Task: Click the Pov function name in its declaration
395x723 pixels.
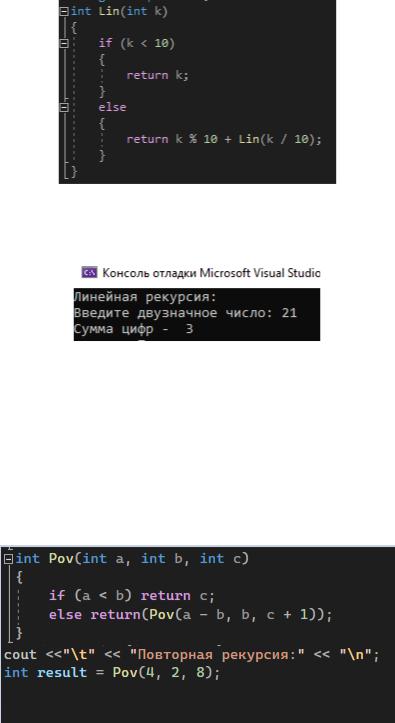Action: click(x=61, y=558)
